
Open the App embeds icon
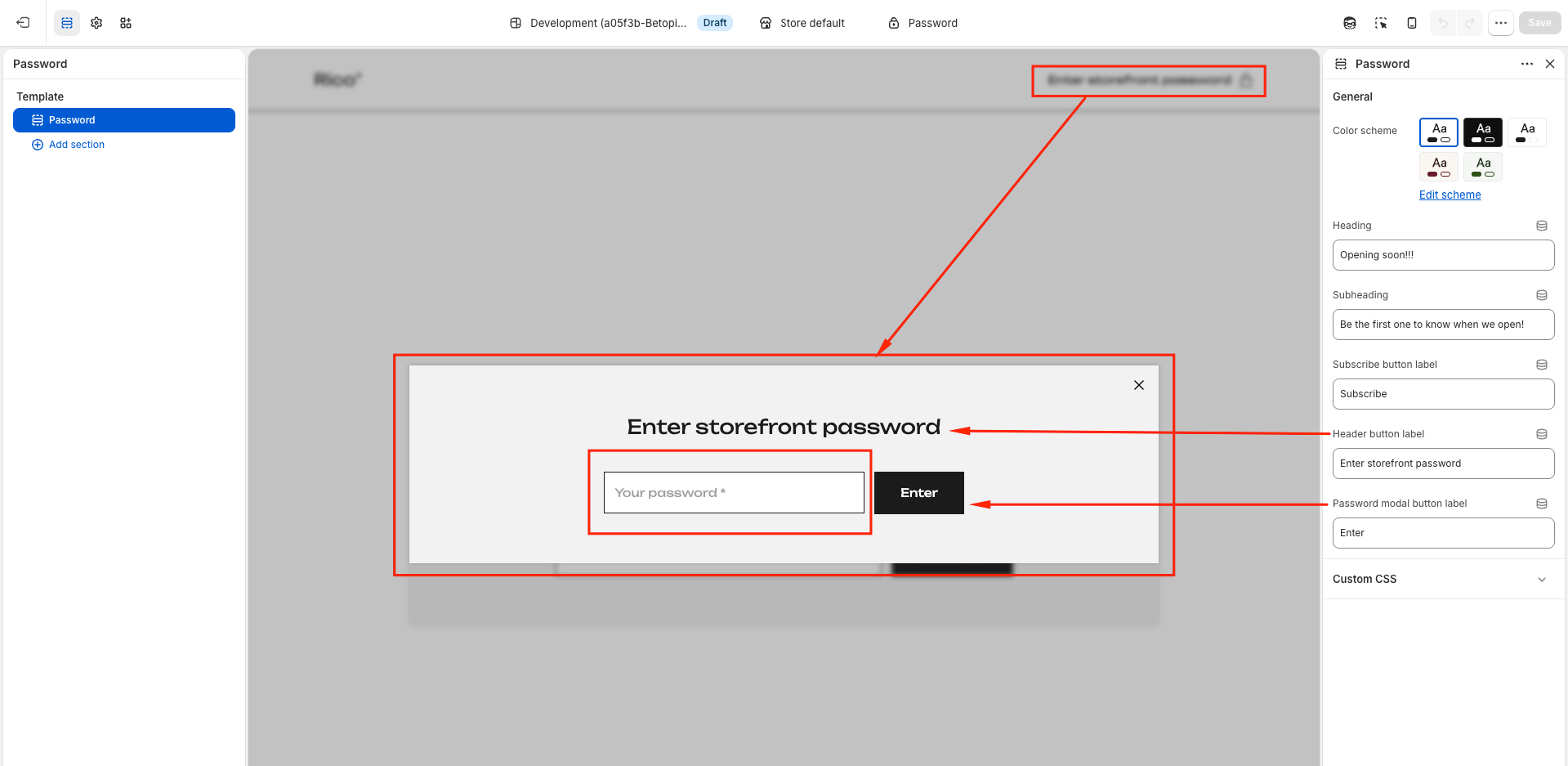click(126, 23)
